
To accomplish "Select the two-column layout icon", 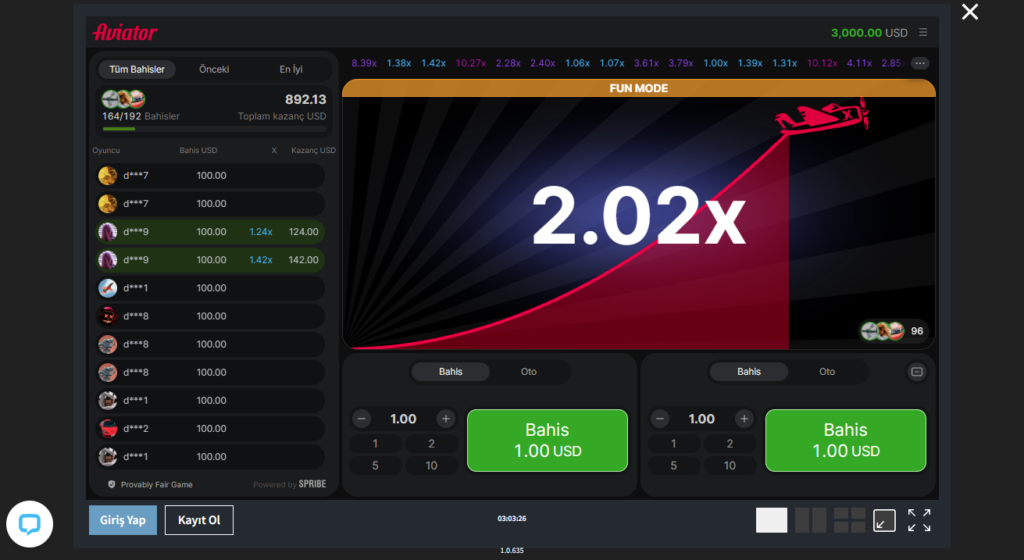I will click(x=811, y=520).
